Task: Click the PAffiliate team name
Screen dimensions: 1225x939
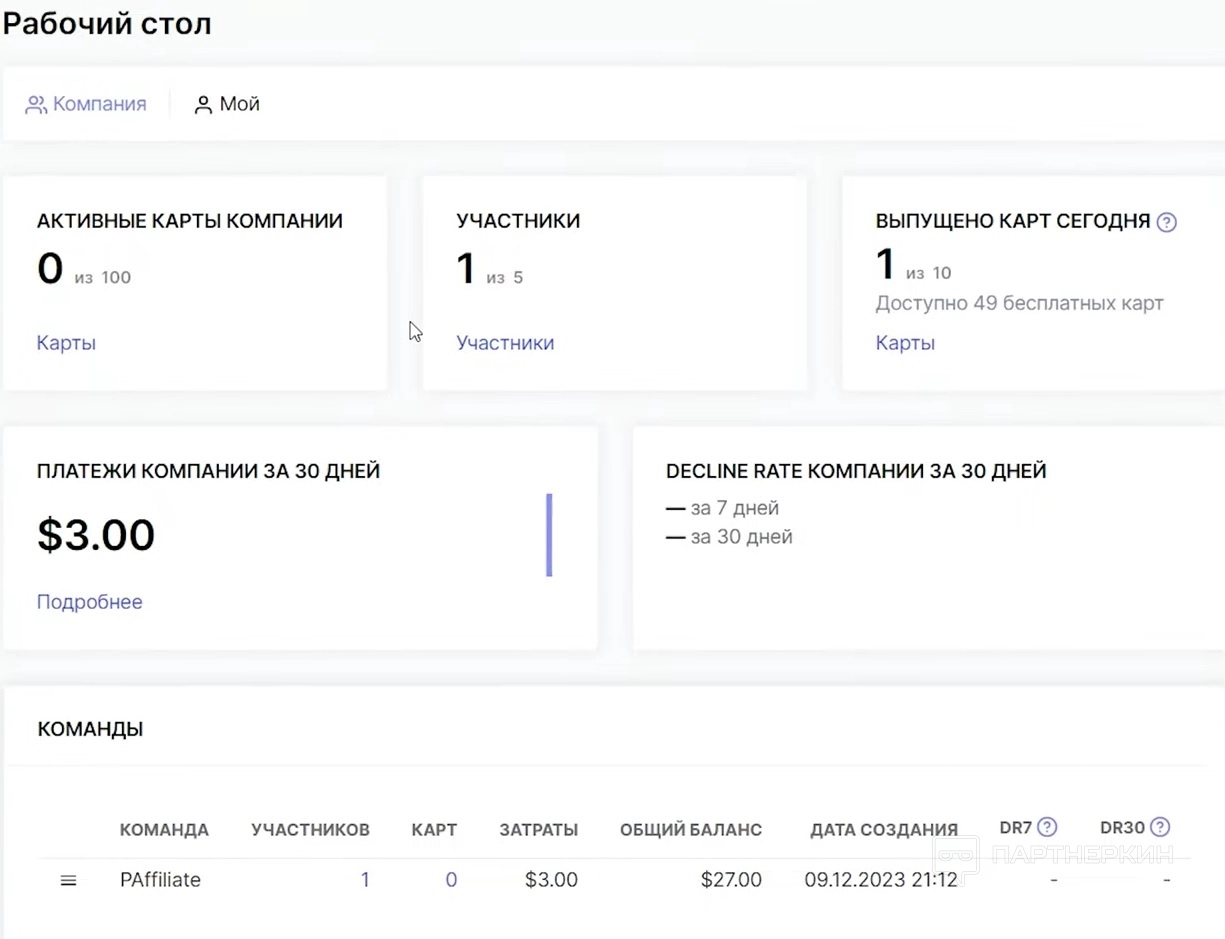Action: (x=160, y=880)
